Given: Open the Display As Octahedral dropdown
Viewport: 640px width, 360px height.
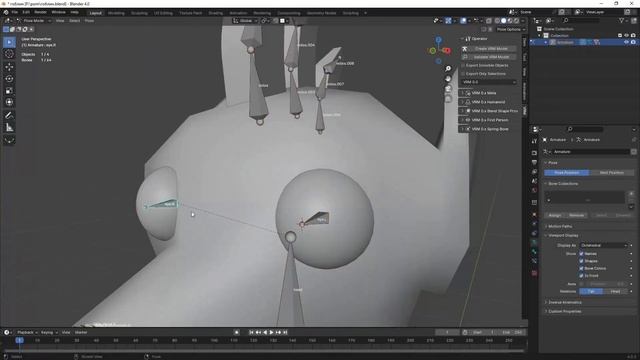Looking at the screenshot, I should (x=603, y=245).
